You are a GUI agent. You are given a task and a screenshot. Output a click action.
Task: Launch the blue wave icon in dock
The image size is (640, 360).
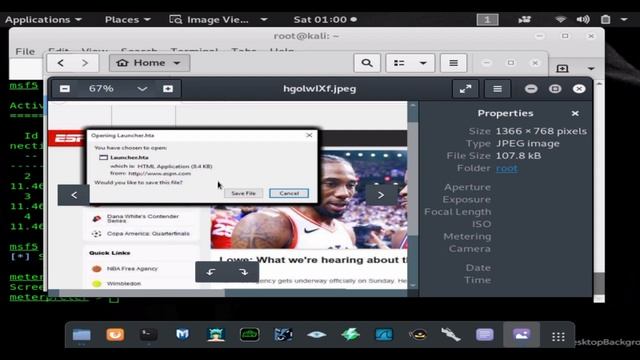pos(384,335)
